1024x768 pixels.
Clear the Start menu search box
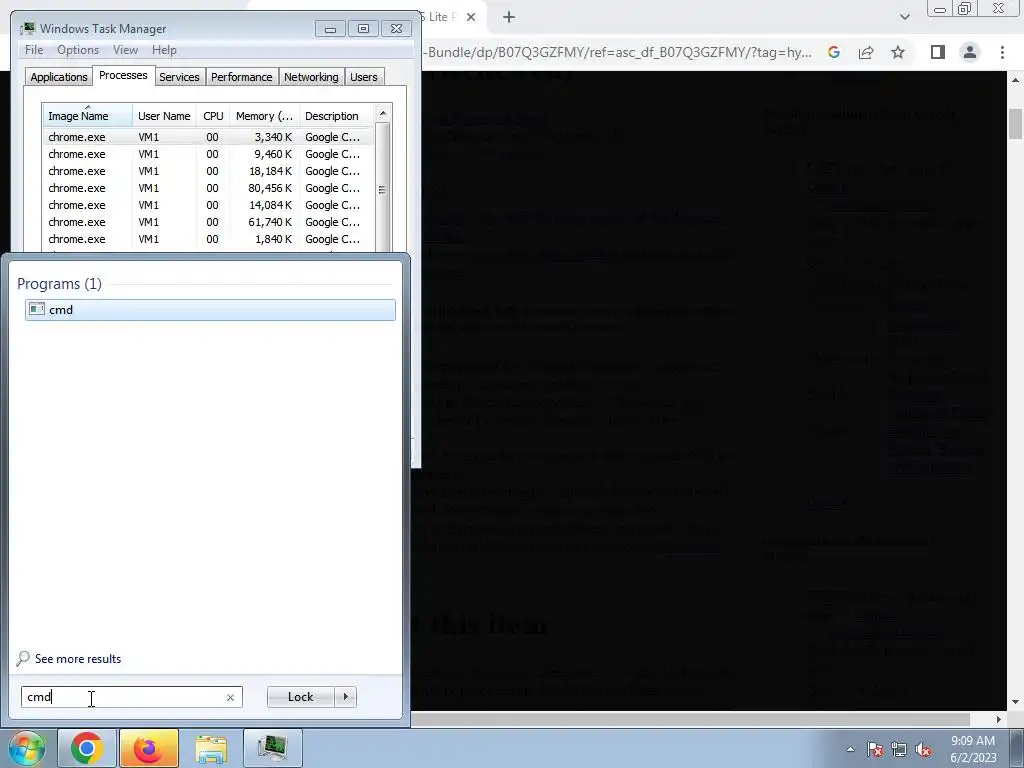coord(231,697)
